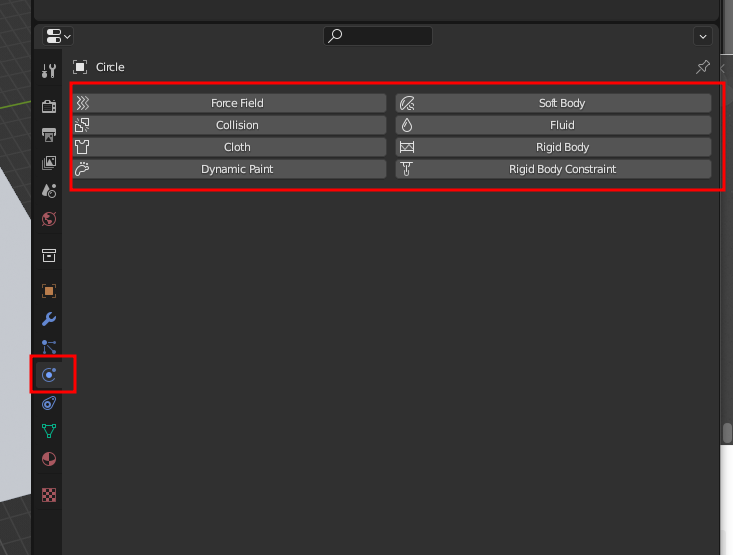Open the Render properties tab
Image resolution: width=733 pixels, height=555 pixels.
click(x=49, y=106)
